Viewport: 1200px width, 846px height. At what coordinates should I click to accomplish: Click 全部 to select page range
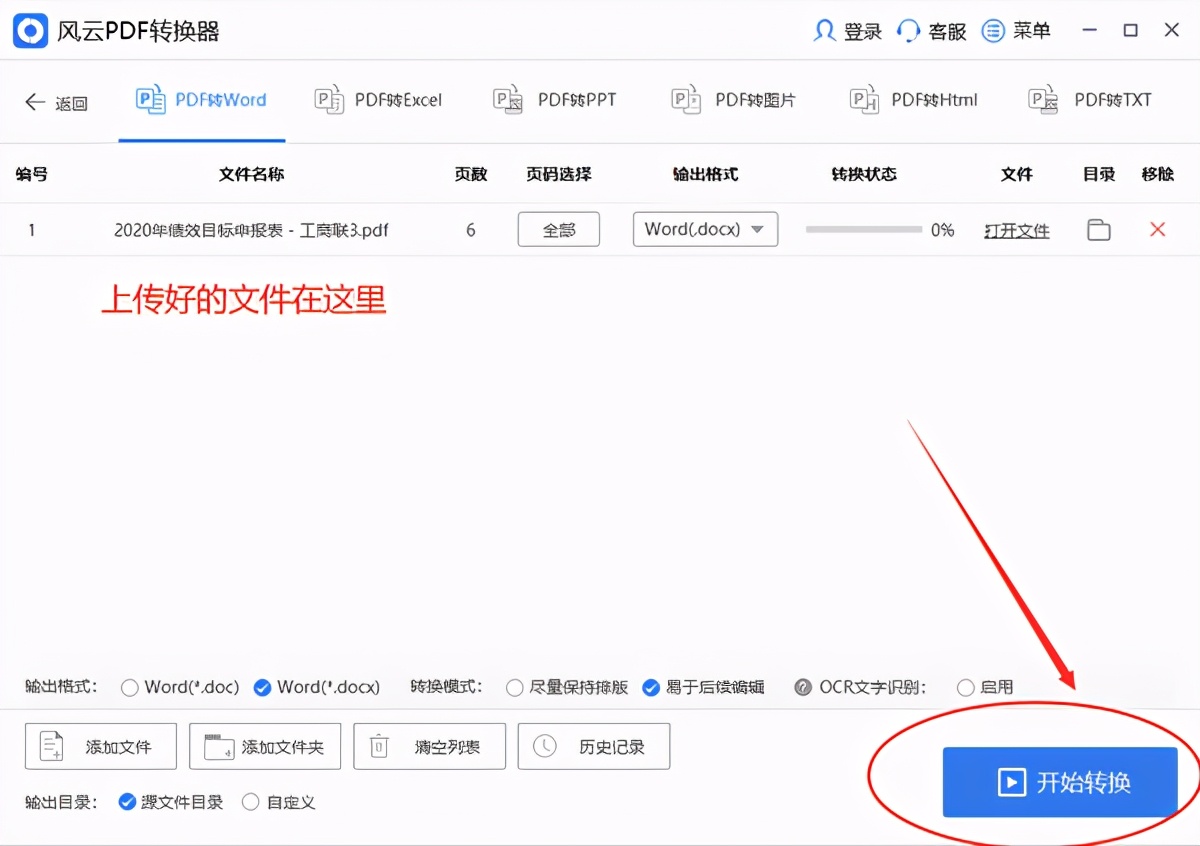pos(558,229)
